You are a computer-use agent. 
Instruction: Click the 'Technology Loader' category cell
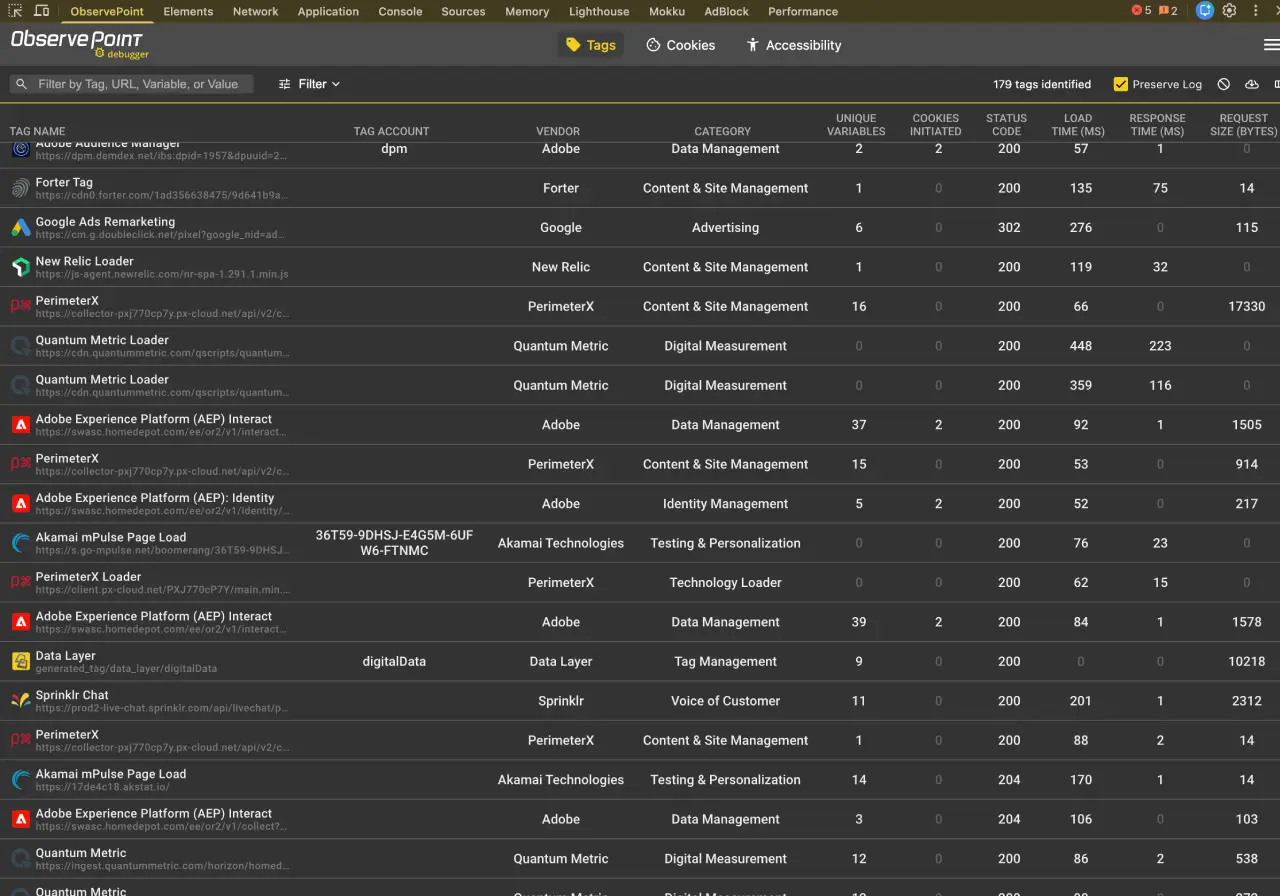tap(725, 582)
